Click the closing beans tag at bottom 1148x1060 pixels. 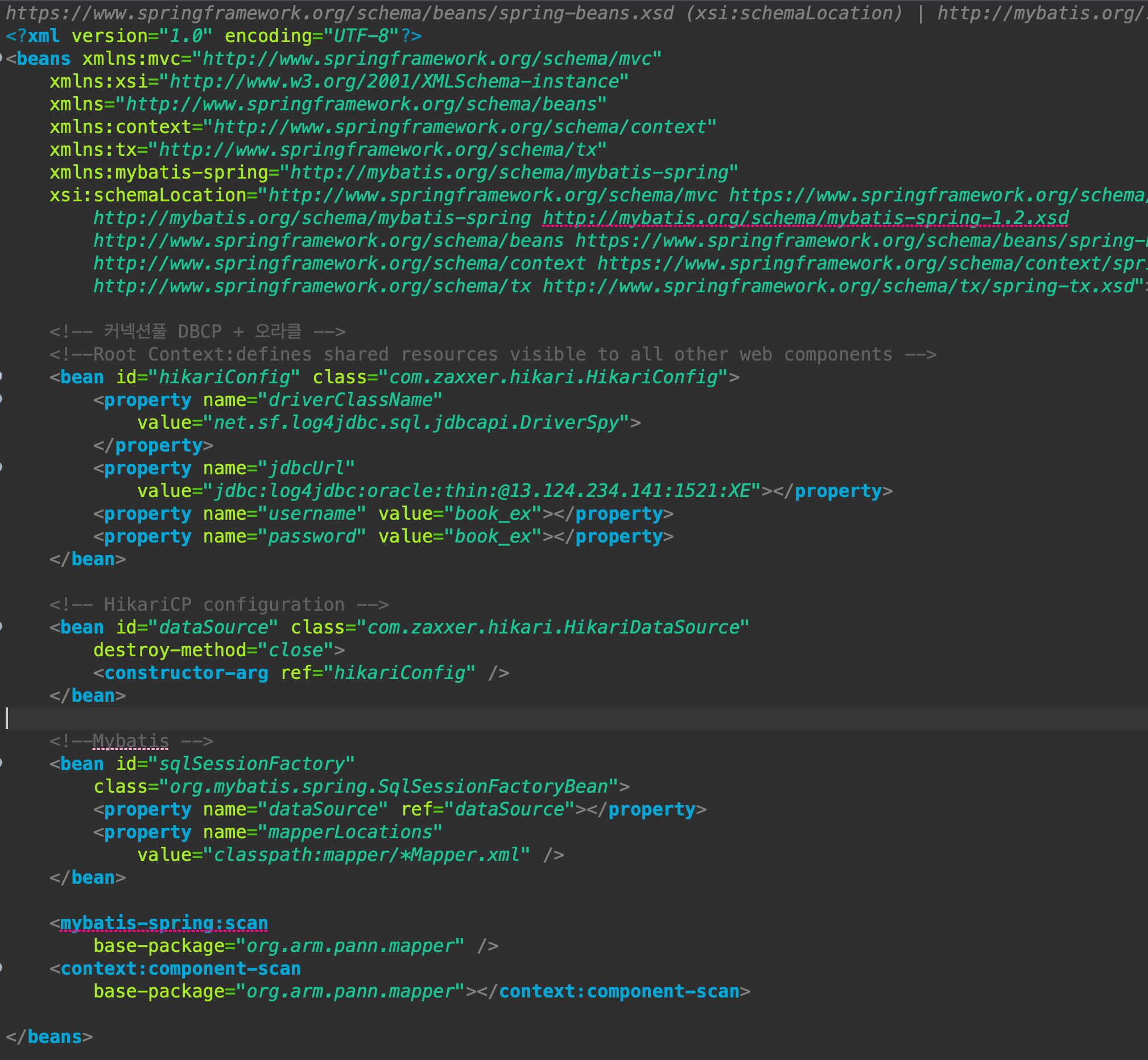49,1037
